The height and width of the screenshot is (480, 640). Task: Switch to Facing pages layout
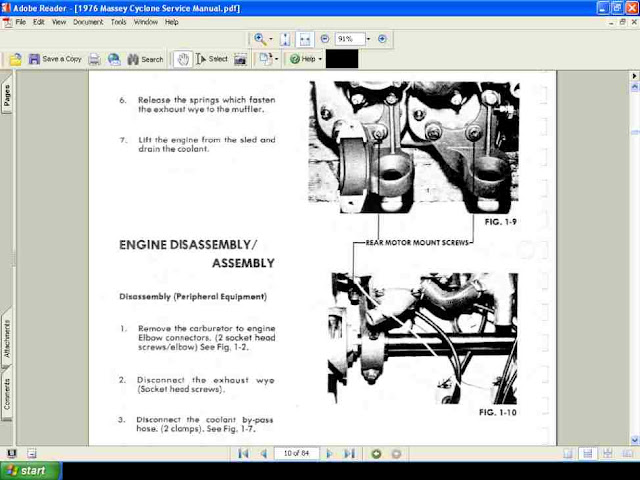click(x=627, y=453)
